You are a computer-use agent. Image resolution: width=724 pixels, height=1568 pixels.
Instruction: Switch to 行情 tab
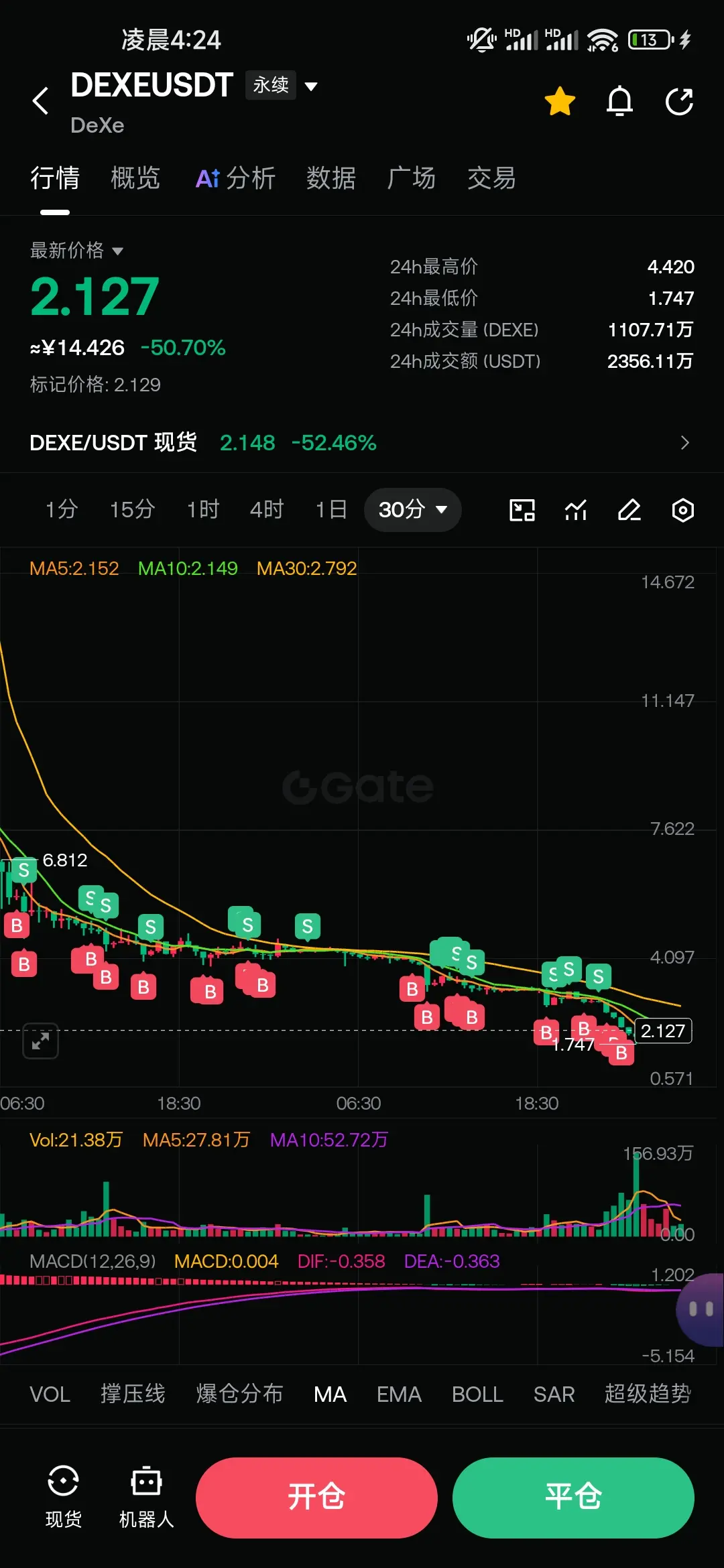pos(55,178)
